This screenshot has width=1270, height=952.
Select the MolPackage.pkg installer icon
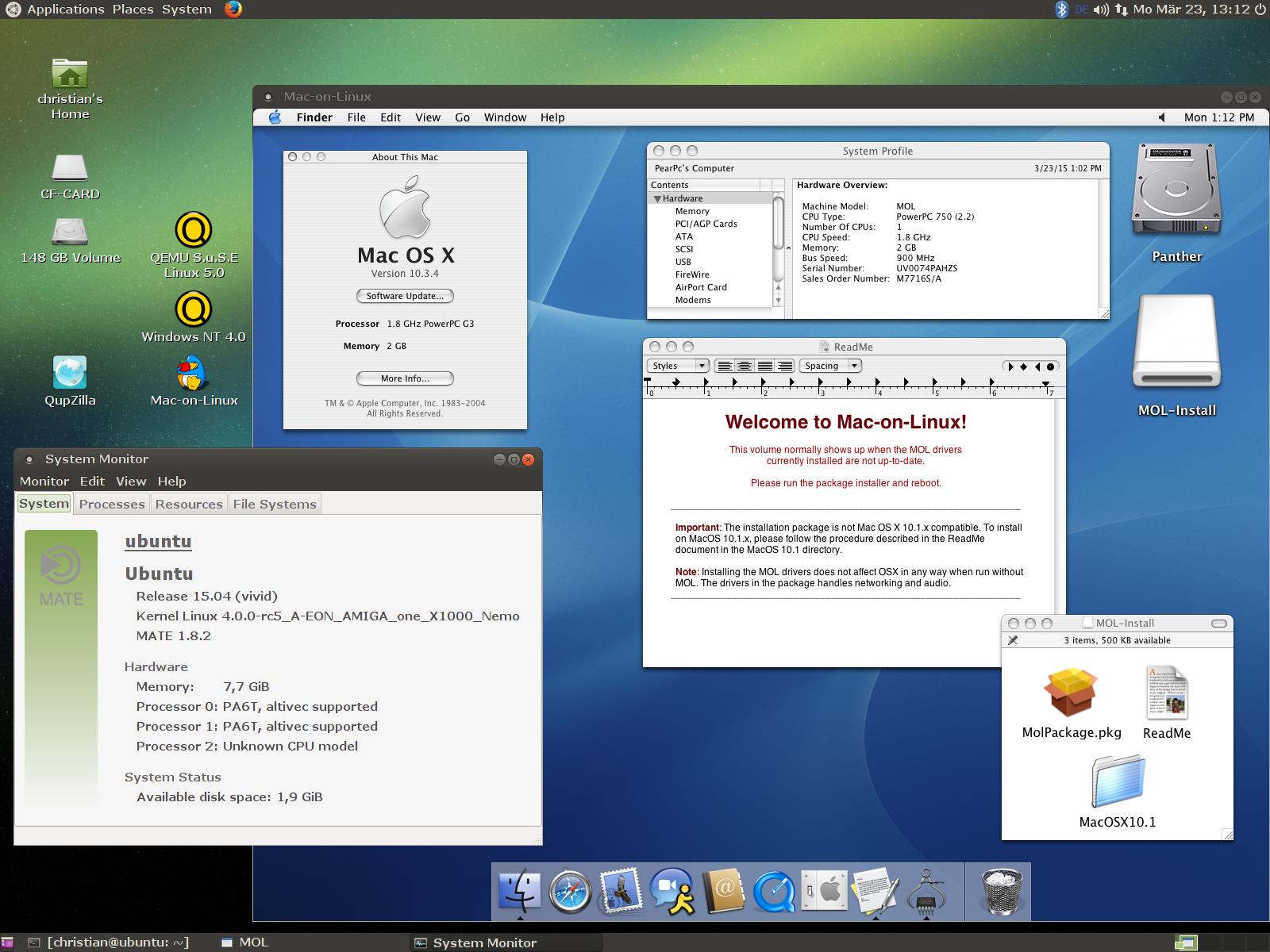pos(1071,693)
